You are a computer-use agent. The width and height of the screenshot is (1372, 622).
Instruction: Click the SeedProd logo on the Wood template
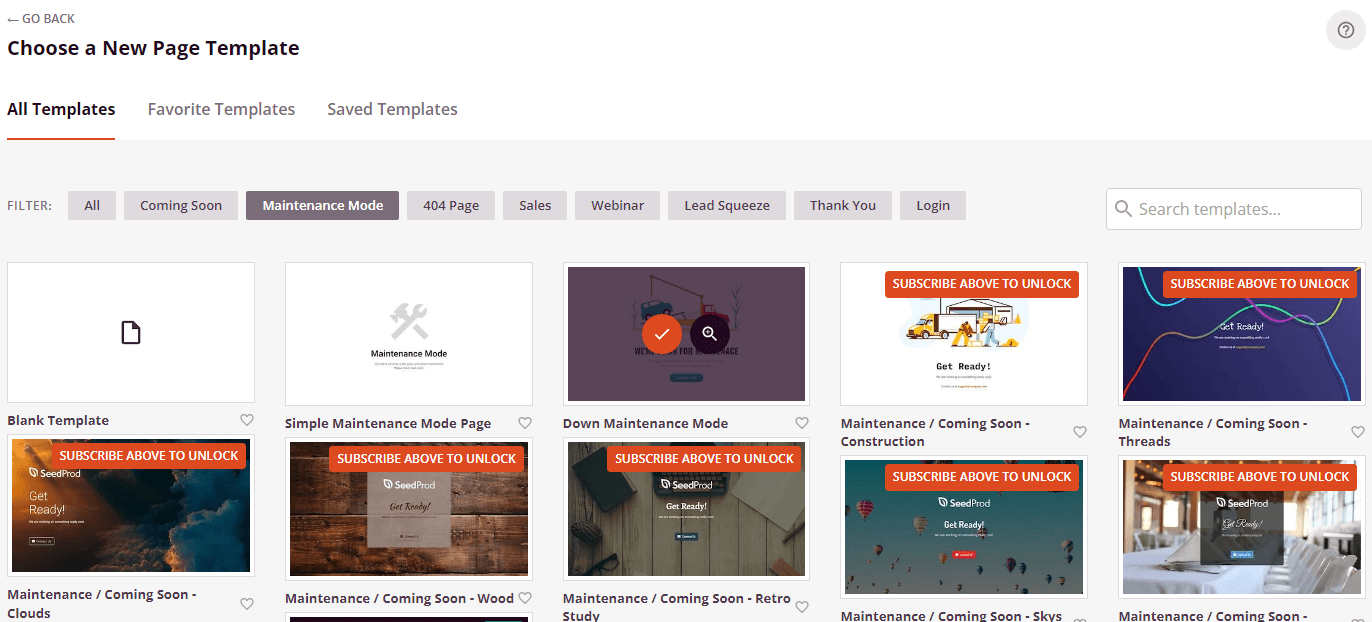point(408,485)
